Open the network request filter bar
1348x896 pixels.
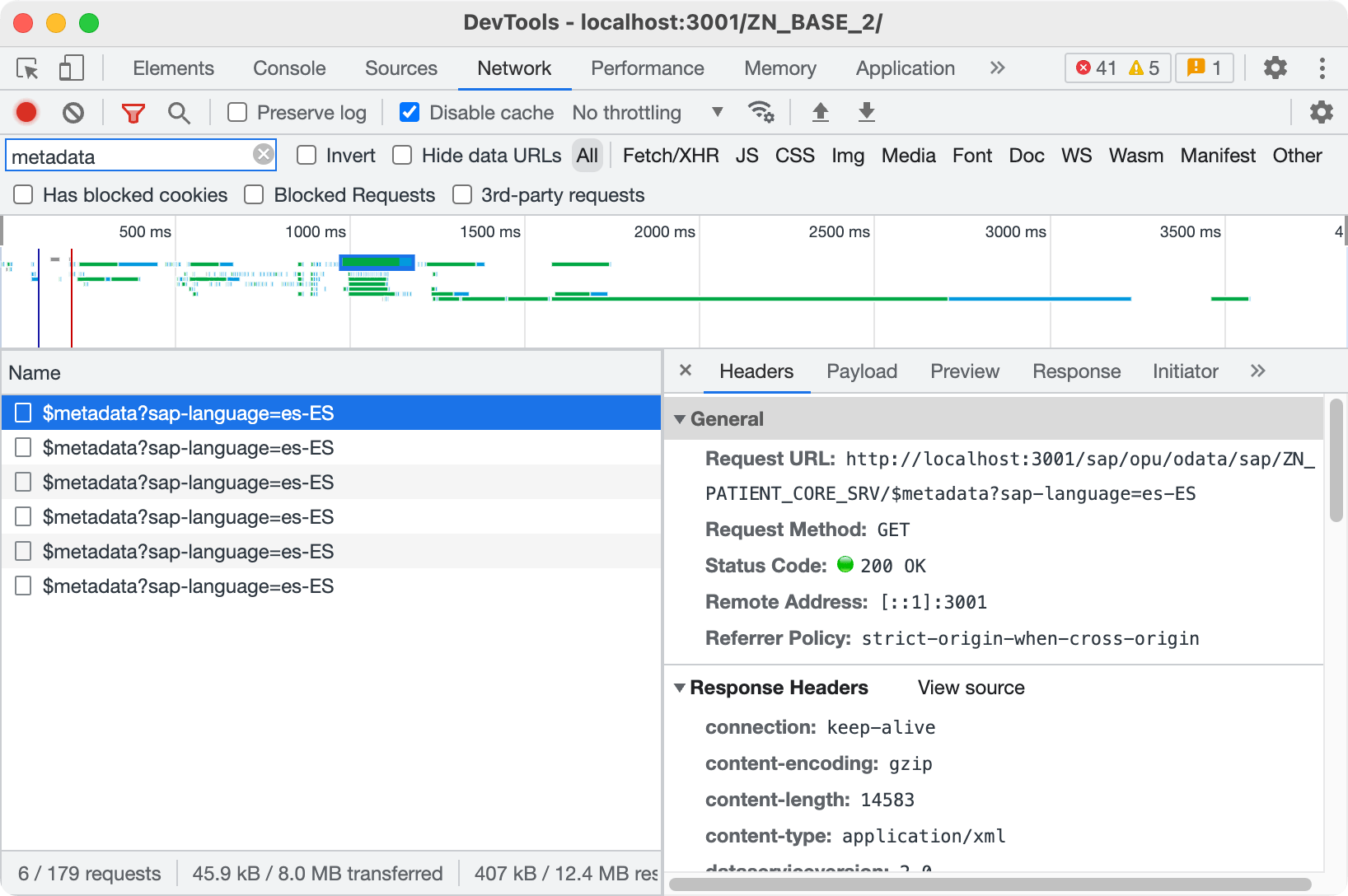point(133,112)
